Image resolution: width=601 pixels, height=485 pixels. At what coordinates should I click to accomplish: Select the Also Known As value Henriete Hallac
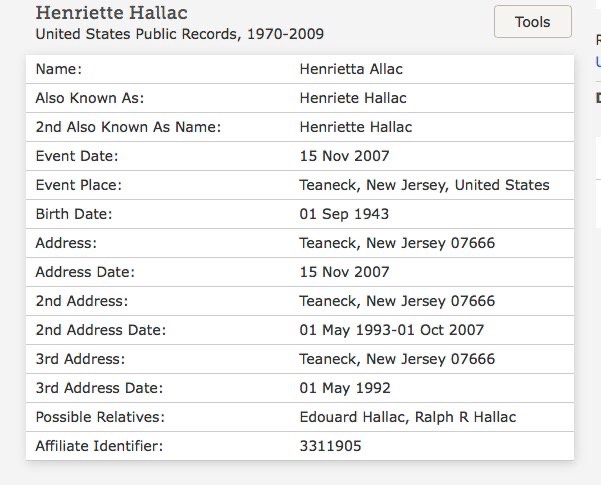(x=353, y=98)
